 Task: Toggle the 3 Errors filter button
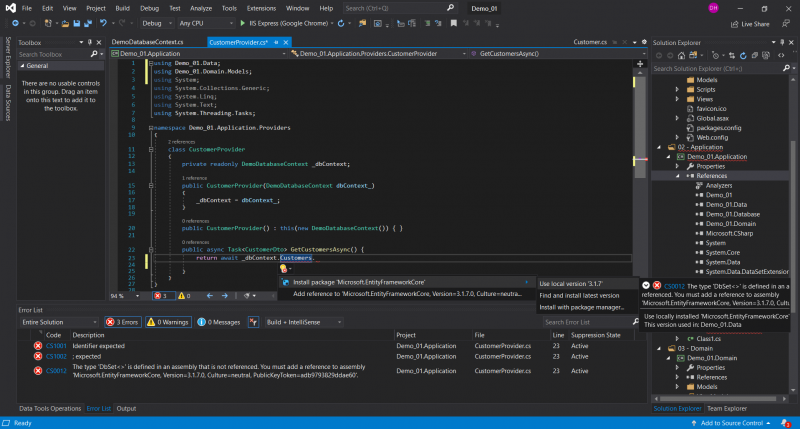click(x=125, y=322)
